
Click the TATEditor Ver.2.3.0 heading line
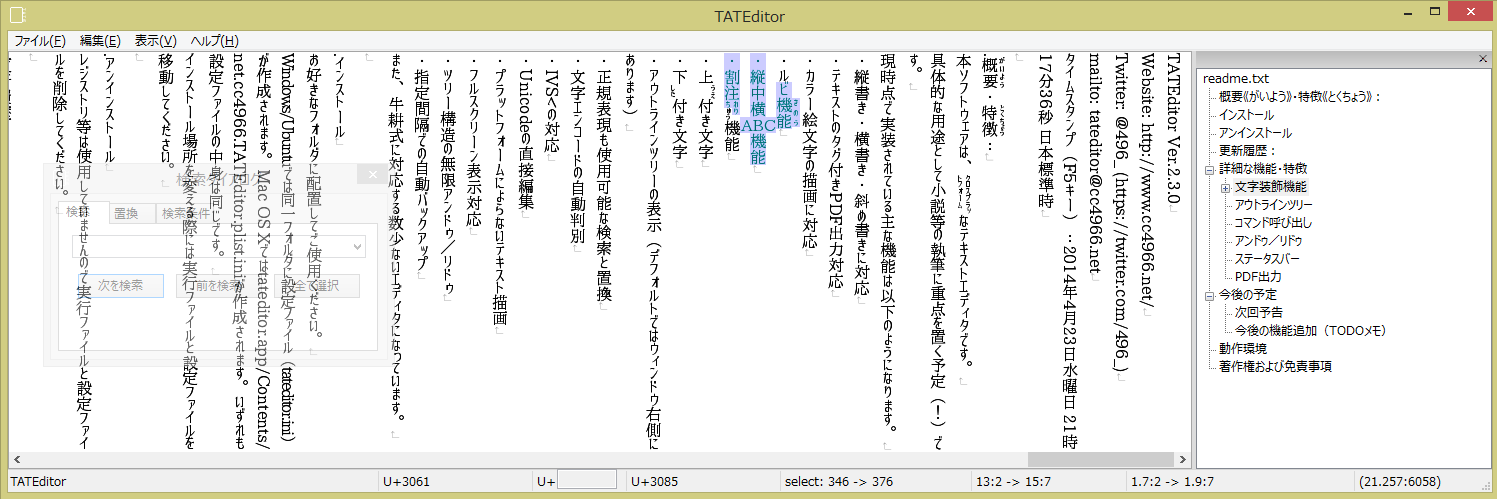point(1175,130)
